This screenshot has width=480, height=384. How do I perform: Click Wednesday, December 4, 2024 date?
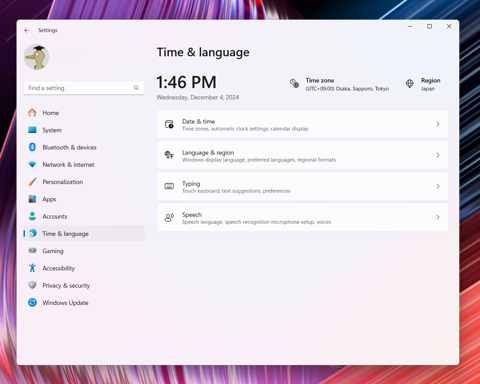pyautogui.click(x=198, y=97)
